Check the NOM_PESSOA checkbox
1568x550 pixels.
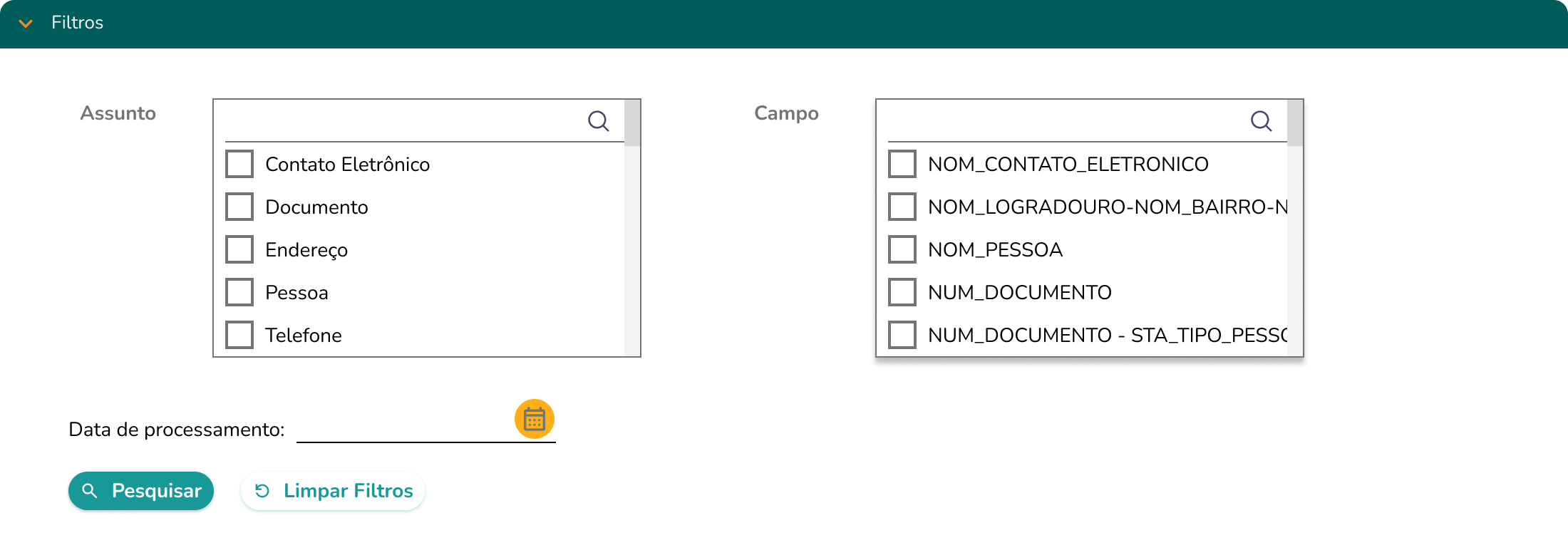(902, 249)
